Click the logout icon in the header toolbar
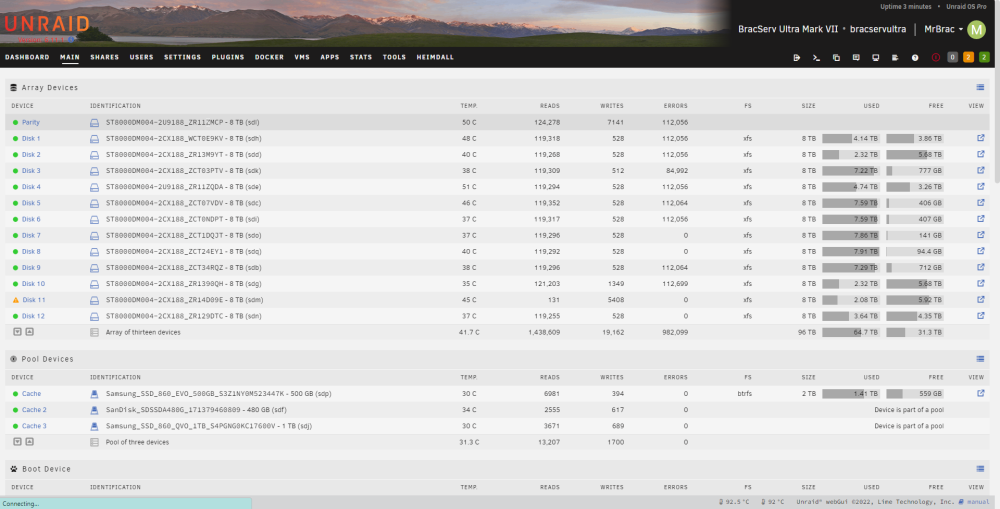1000x509 pixels. 797,57
